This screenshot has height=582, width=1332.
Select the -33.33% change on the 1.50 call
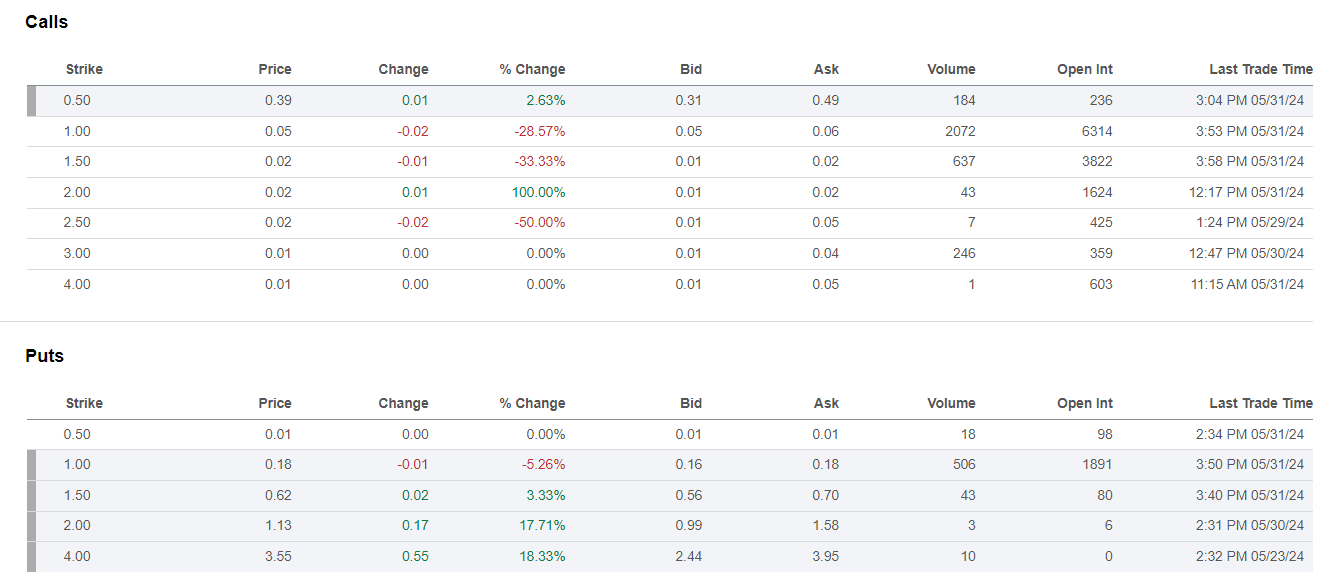pos(539,161)
